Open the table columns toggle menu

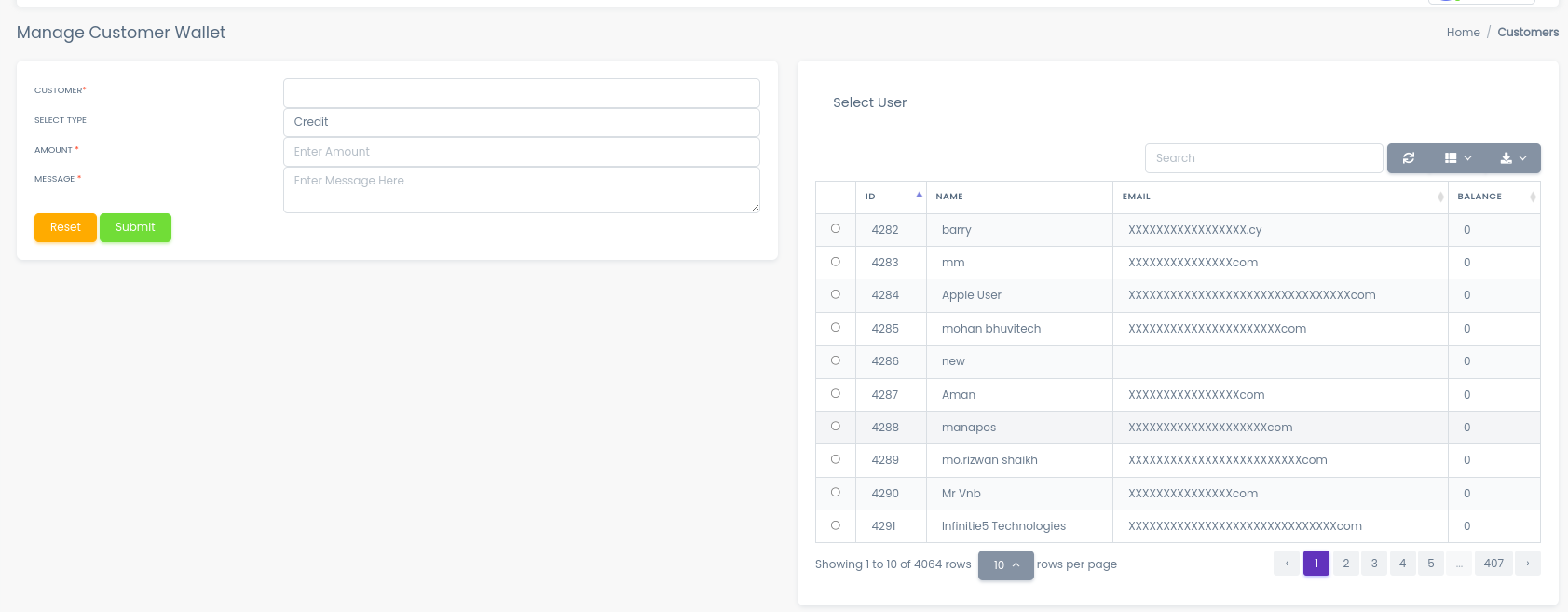[1458, 158]
